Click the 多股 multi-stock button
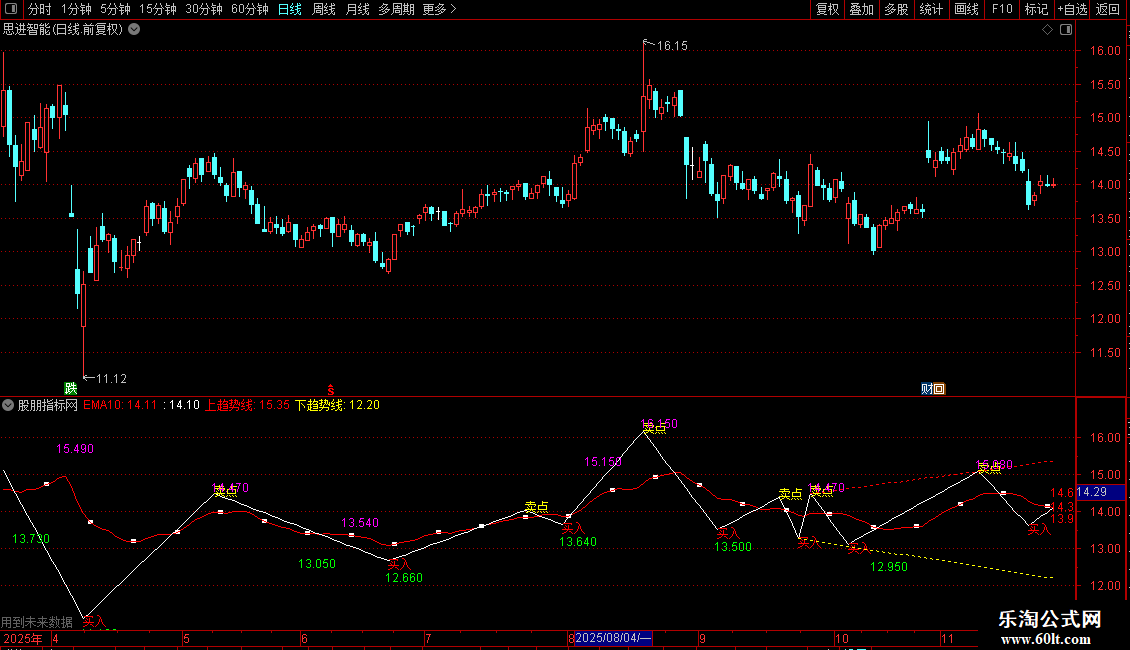The width and height of the screenshot is (1130, 650). point(897,9)
